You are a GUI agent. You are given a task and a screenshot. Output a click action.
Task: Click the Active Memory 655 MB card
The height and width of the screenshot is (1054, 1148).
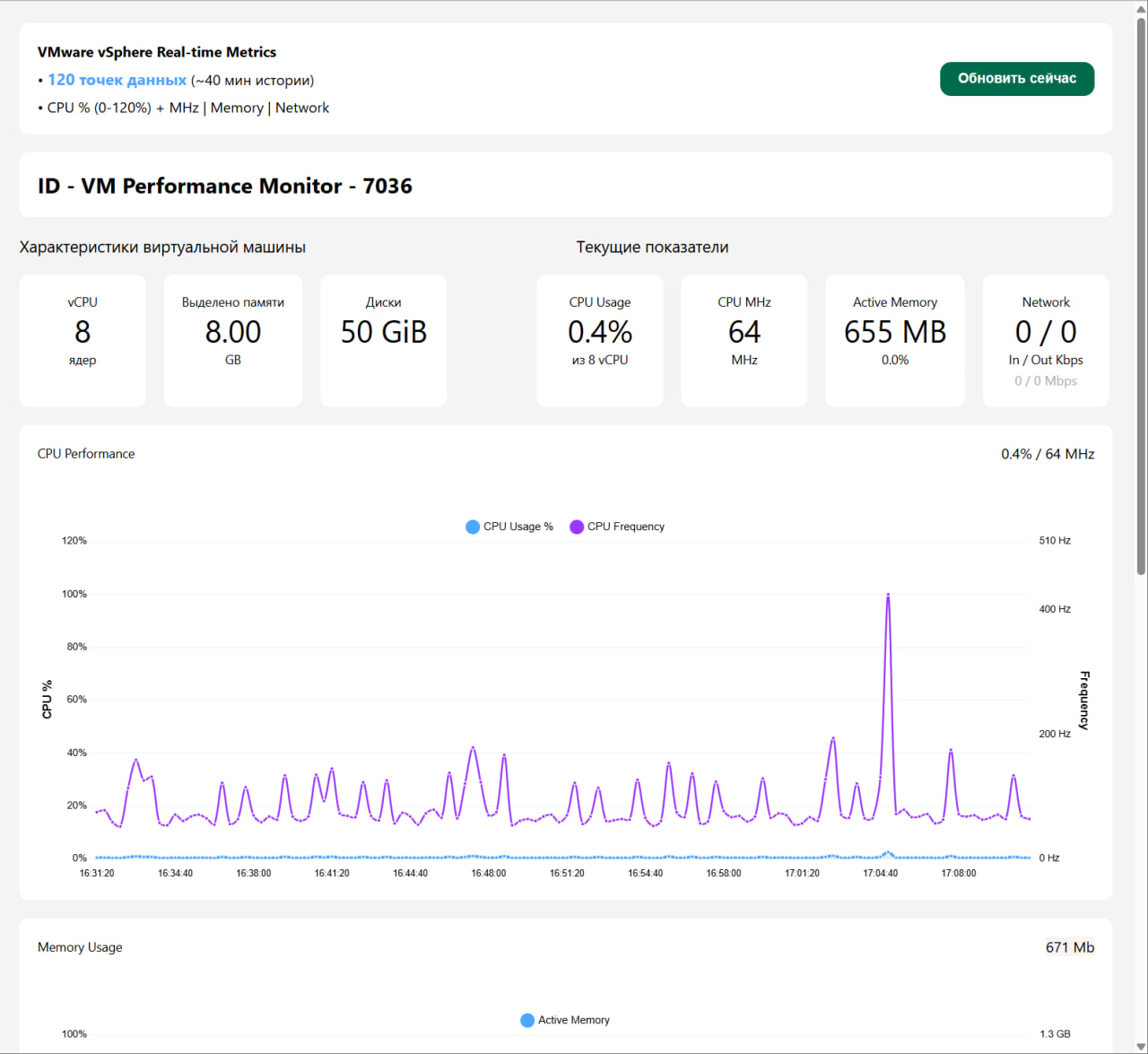pos(895,340)
